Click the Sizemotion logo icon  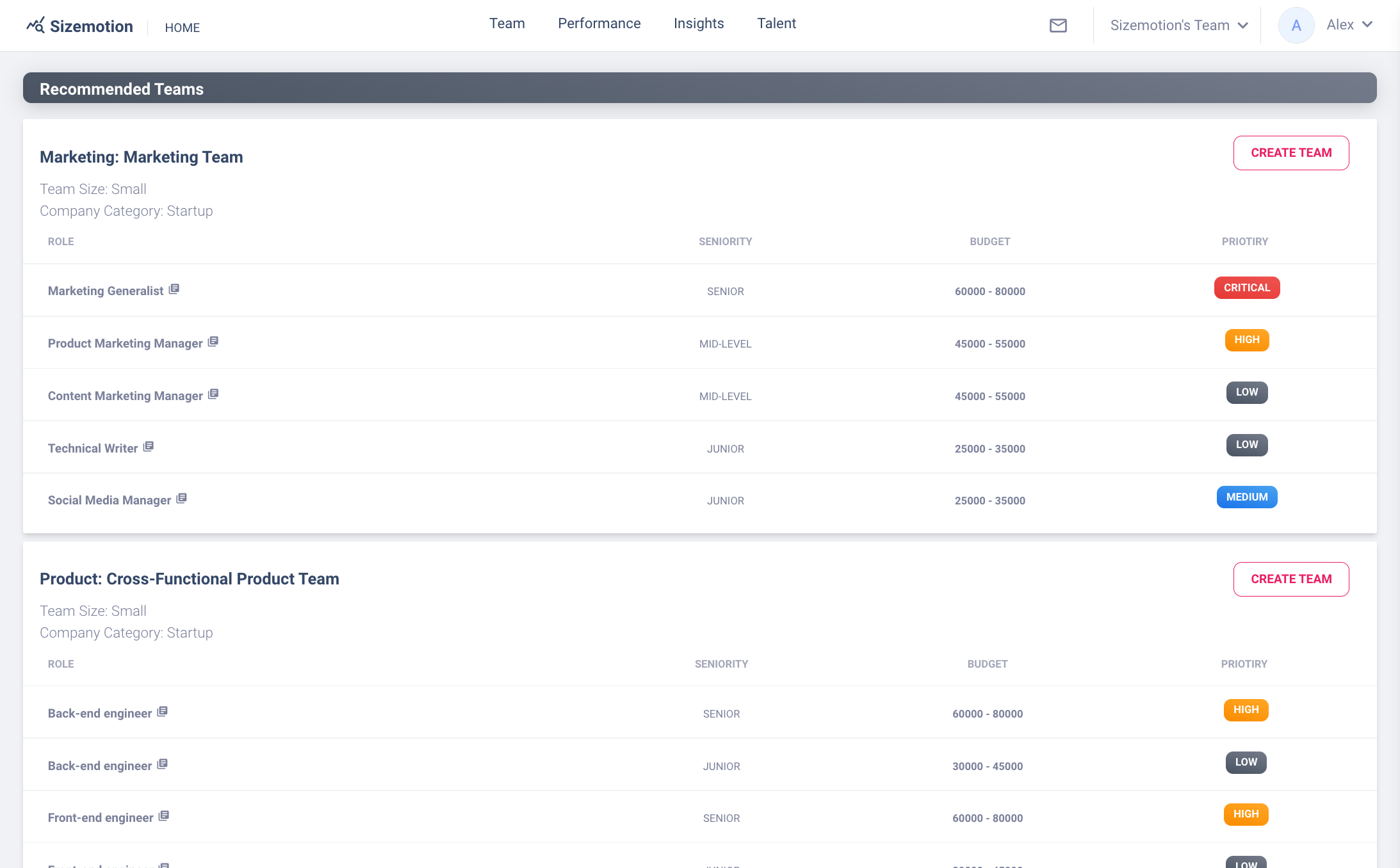[x=36, y=26]
